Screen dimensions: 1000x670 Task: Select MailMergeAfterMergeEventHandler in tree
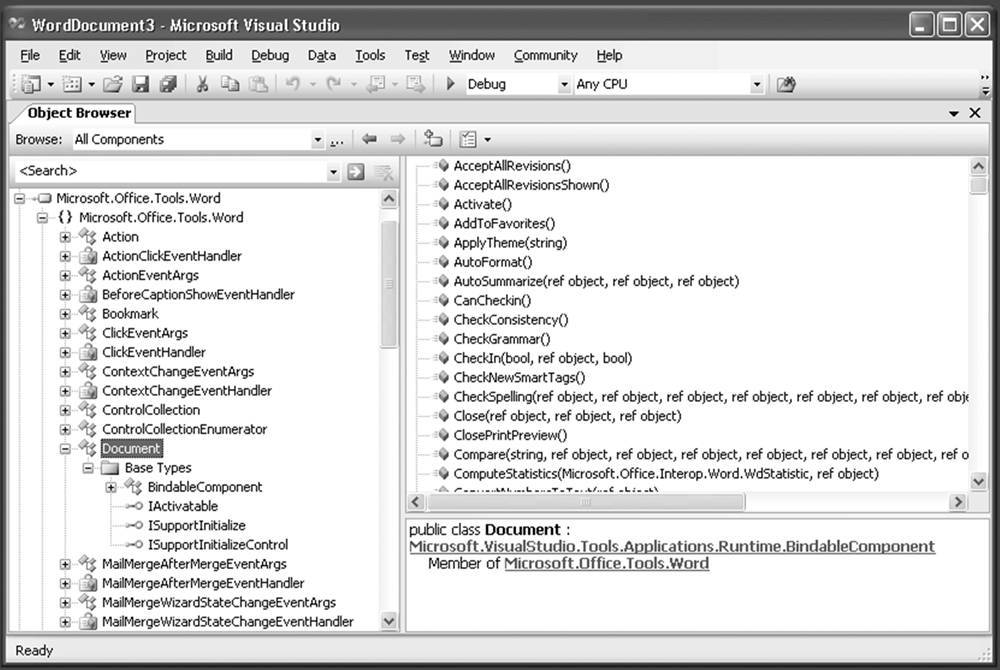pyautogui.click(x=203, y=583)
